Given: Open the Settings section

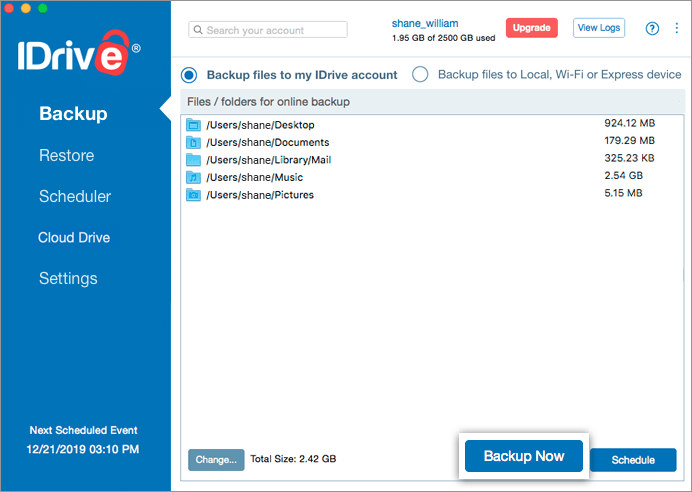Looking at the screenshot, I should pyautogui.click(x=68, y=278).
